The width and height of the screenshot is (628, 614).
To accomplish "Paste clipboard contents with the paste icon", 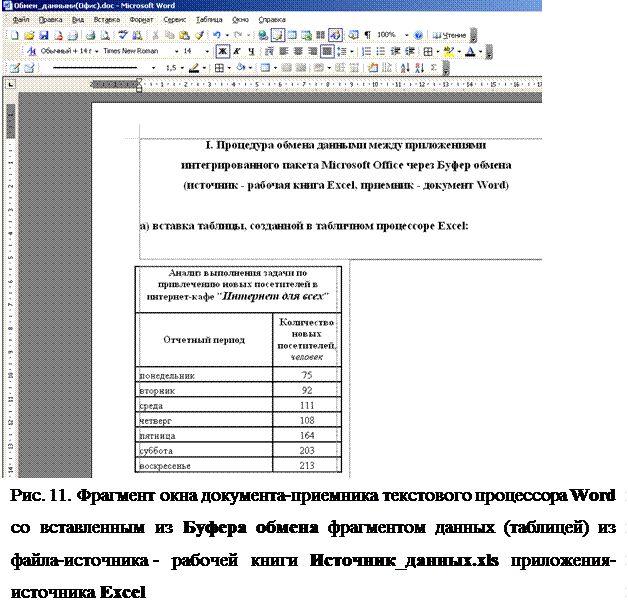I will tap(184, 35).
